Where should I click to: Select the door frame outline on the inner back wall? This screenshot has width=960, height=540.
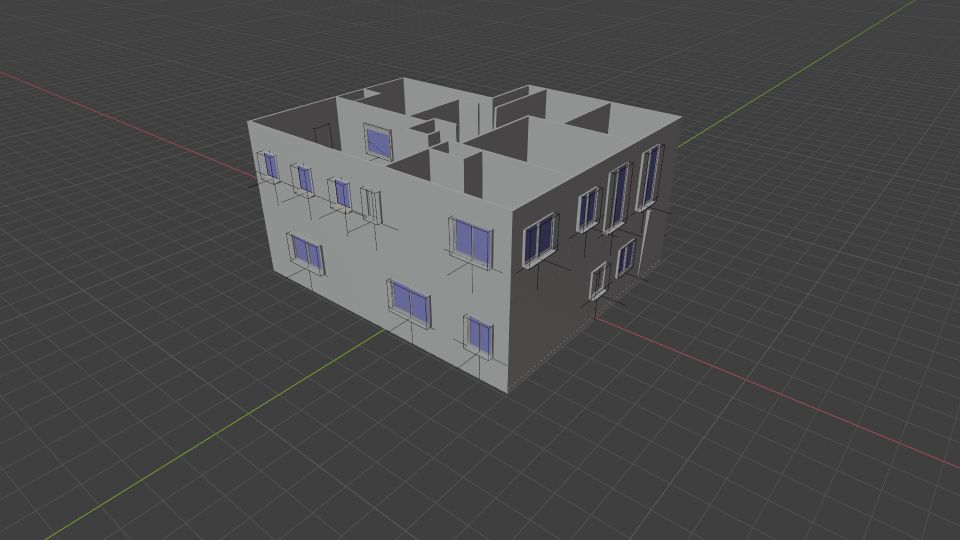tap(323, 135)
